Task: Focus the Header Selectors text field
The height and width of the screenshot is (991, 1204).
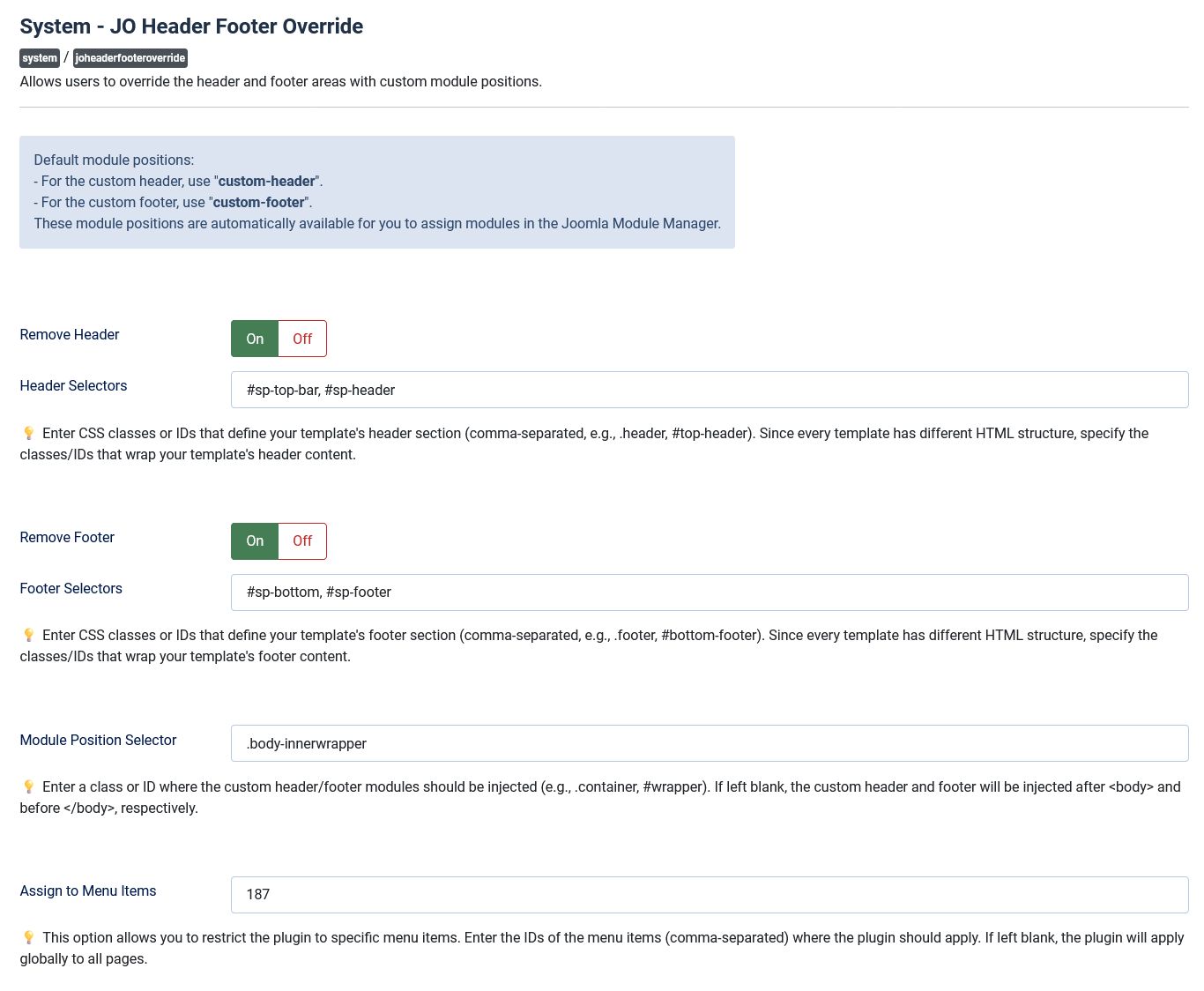Action: 709,390
